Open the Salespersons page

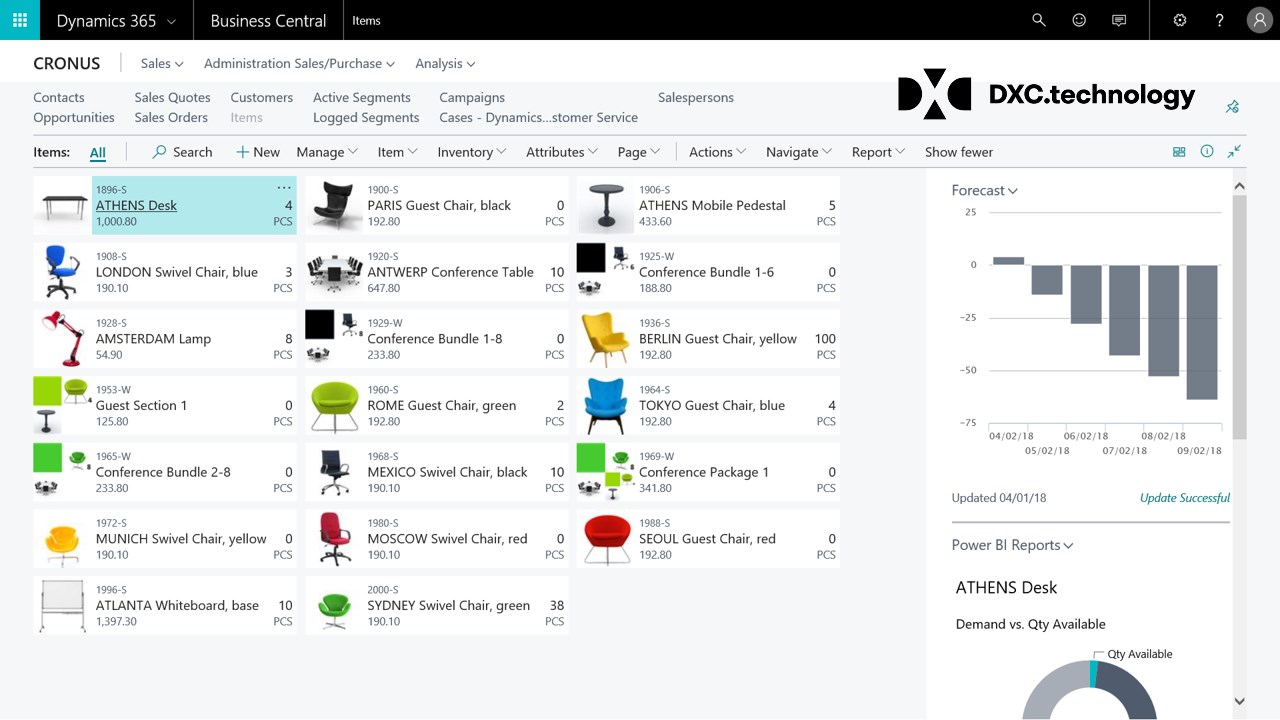pyautogui.click(x=696, y=97)
